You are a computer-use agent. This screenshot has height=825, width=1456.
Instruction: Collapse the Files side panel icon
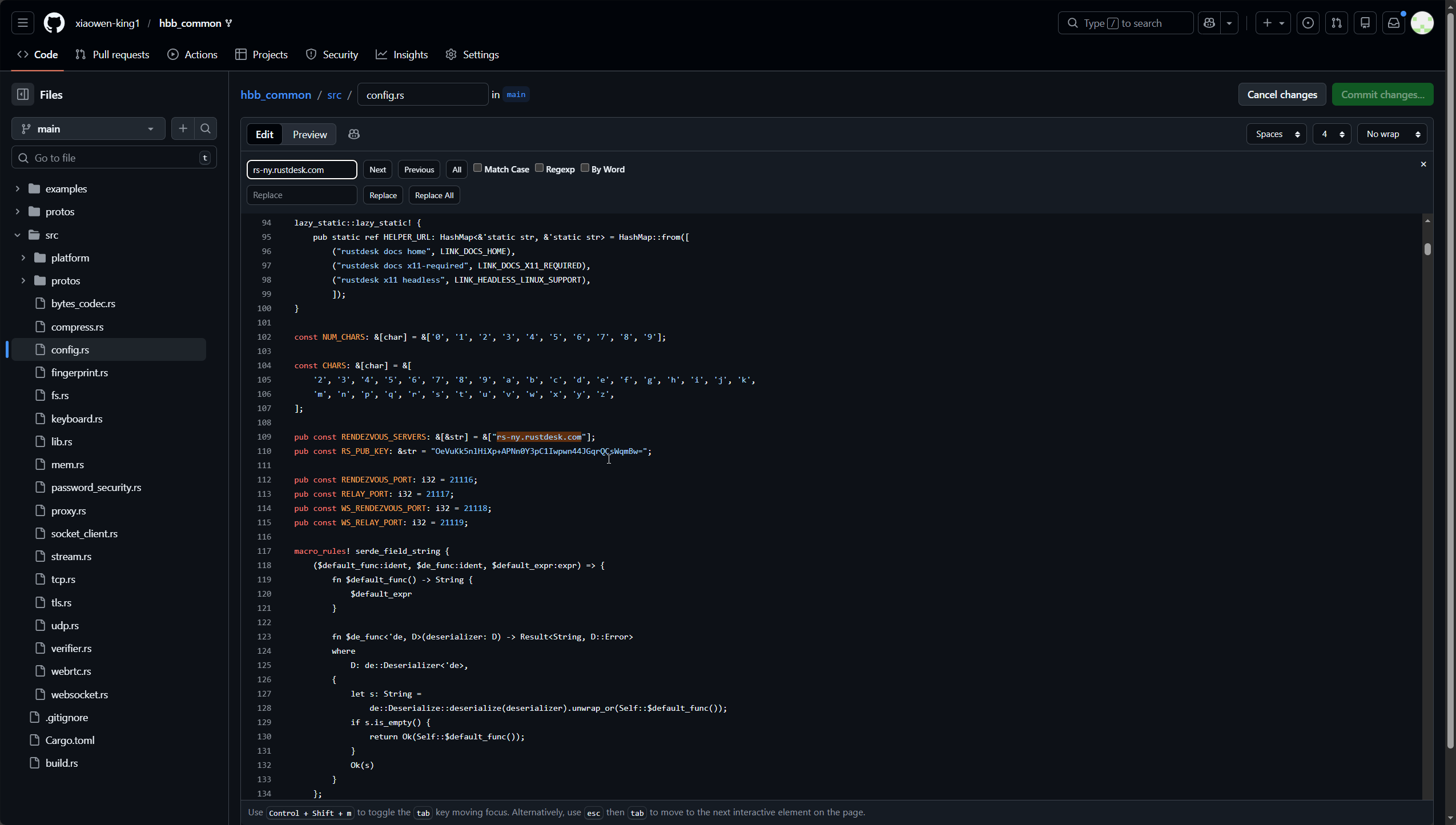tap(23, 95)
